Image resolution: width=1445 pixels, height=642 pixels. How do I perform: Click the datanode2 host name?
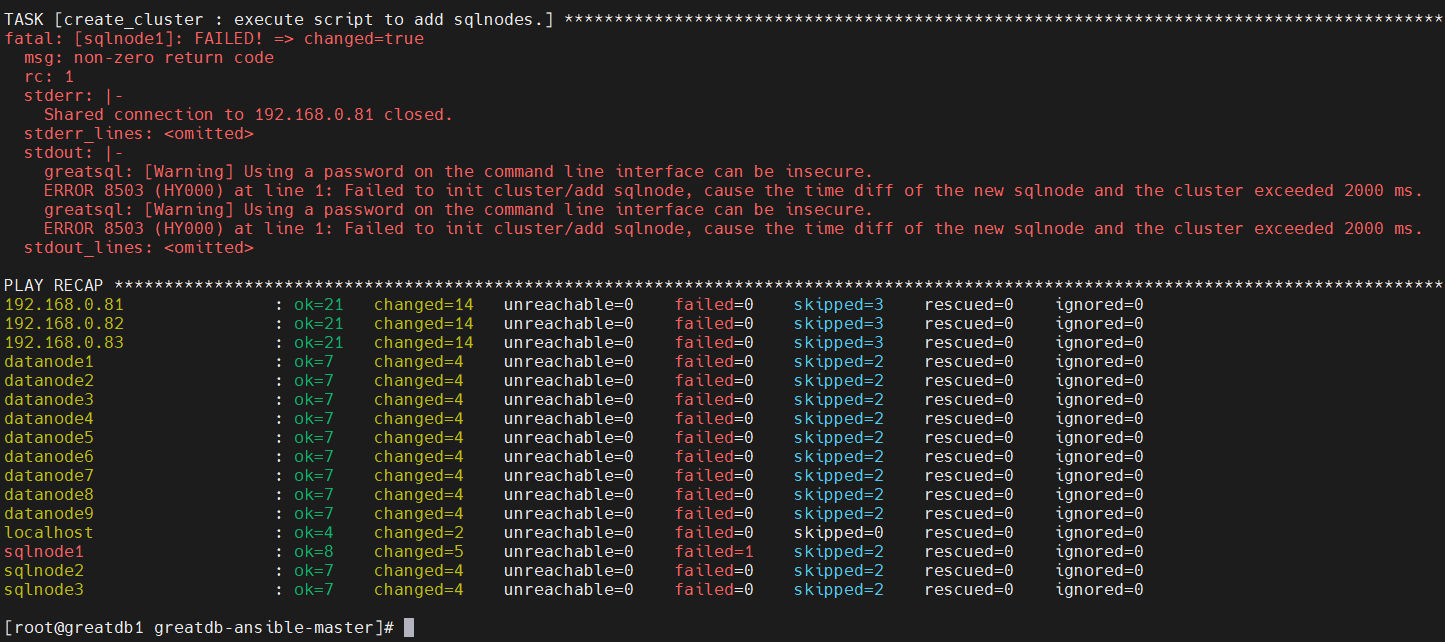click(x=49, y=381)
